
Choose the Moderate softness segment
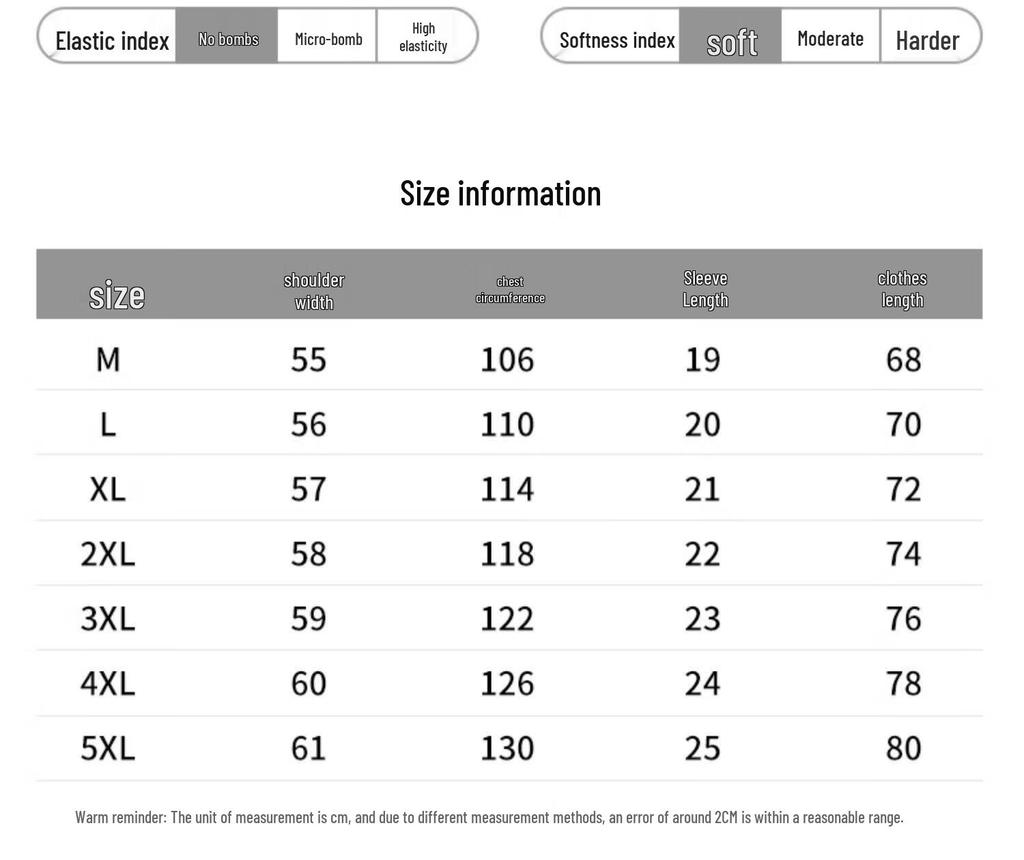click(830, 37)
